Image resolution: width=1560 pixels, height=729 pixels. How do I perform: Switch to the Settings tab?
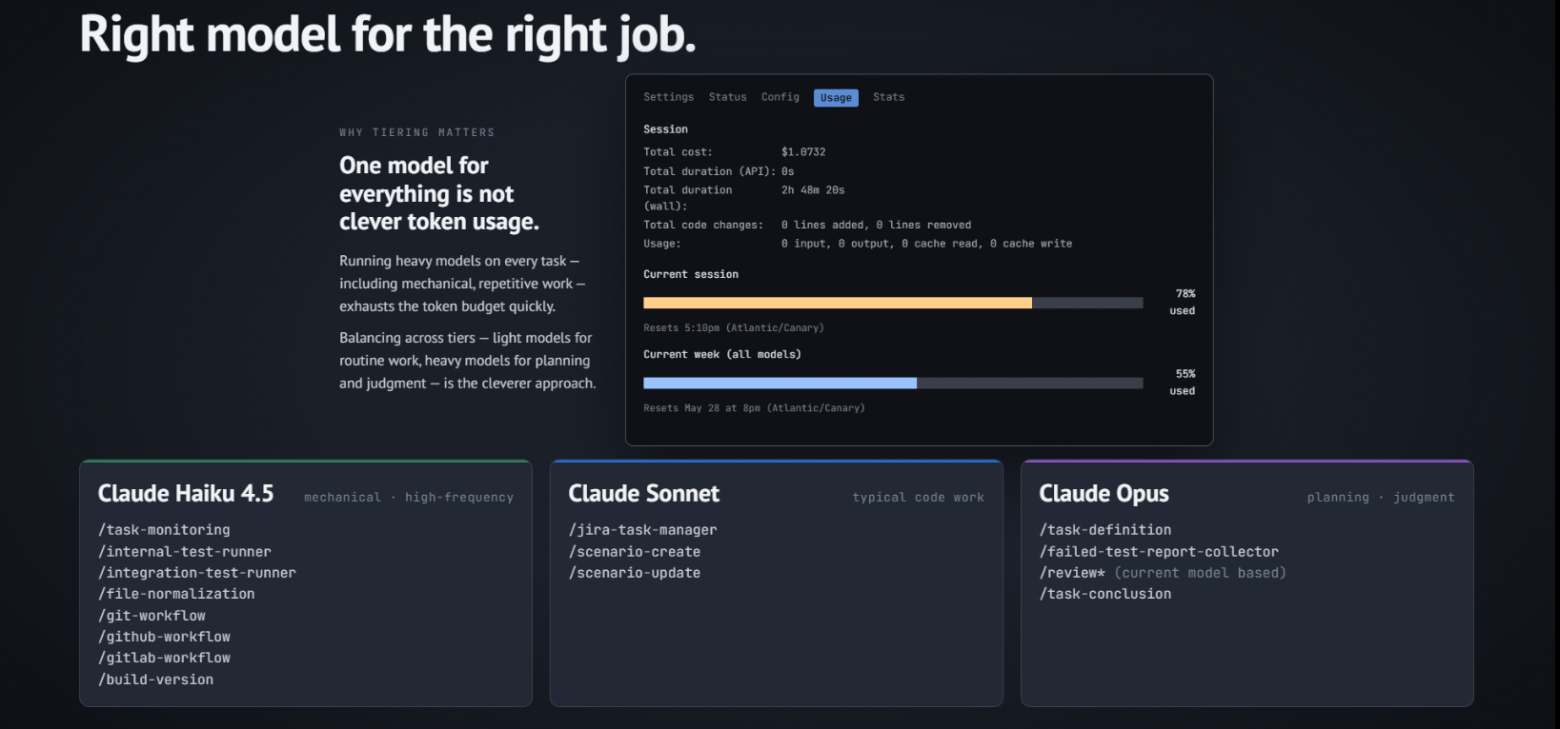668,97
